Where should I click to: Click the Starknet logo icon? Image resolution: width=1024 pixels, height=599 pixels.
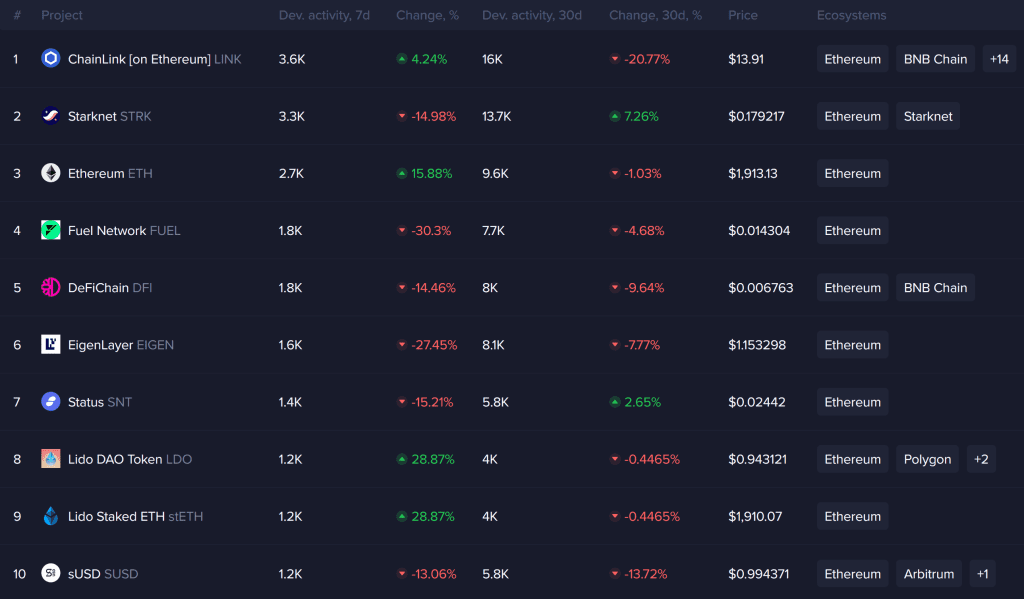51,116
